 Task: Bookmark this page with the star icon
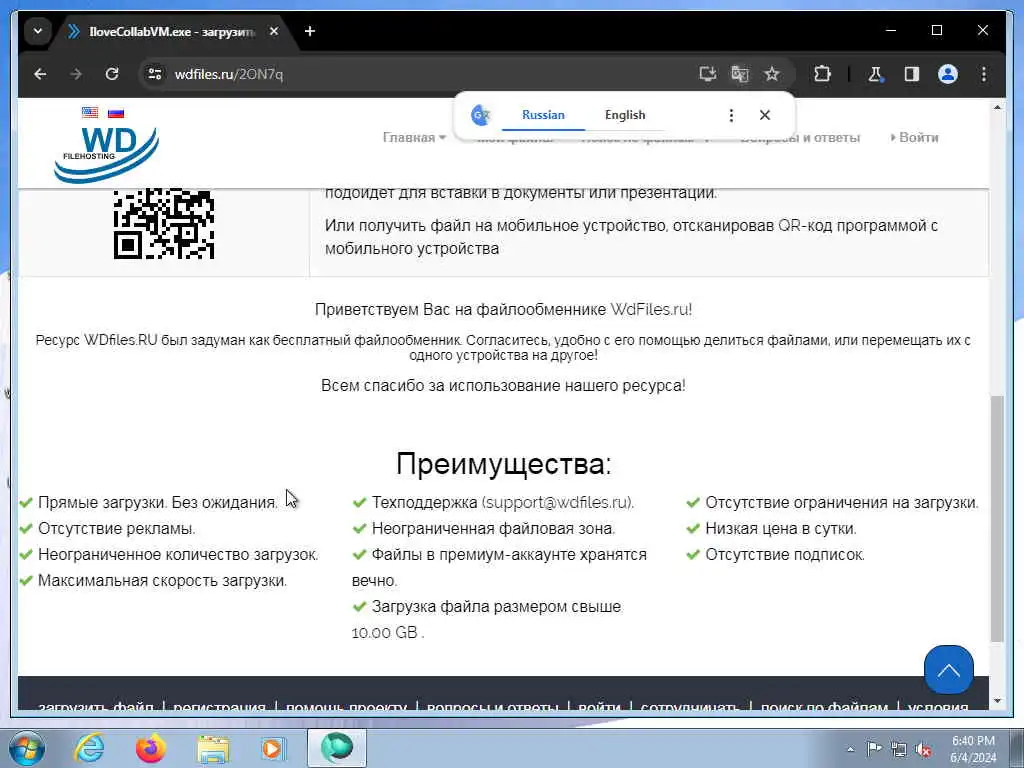tap(772, 74)
